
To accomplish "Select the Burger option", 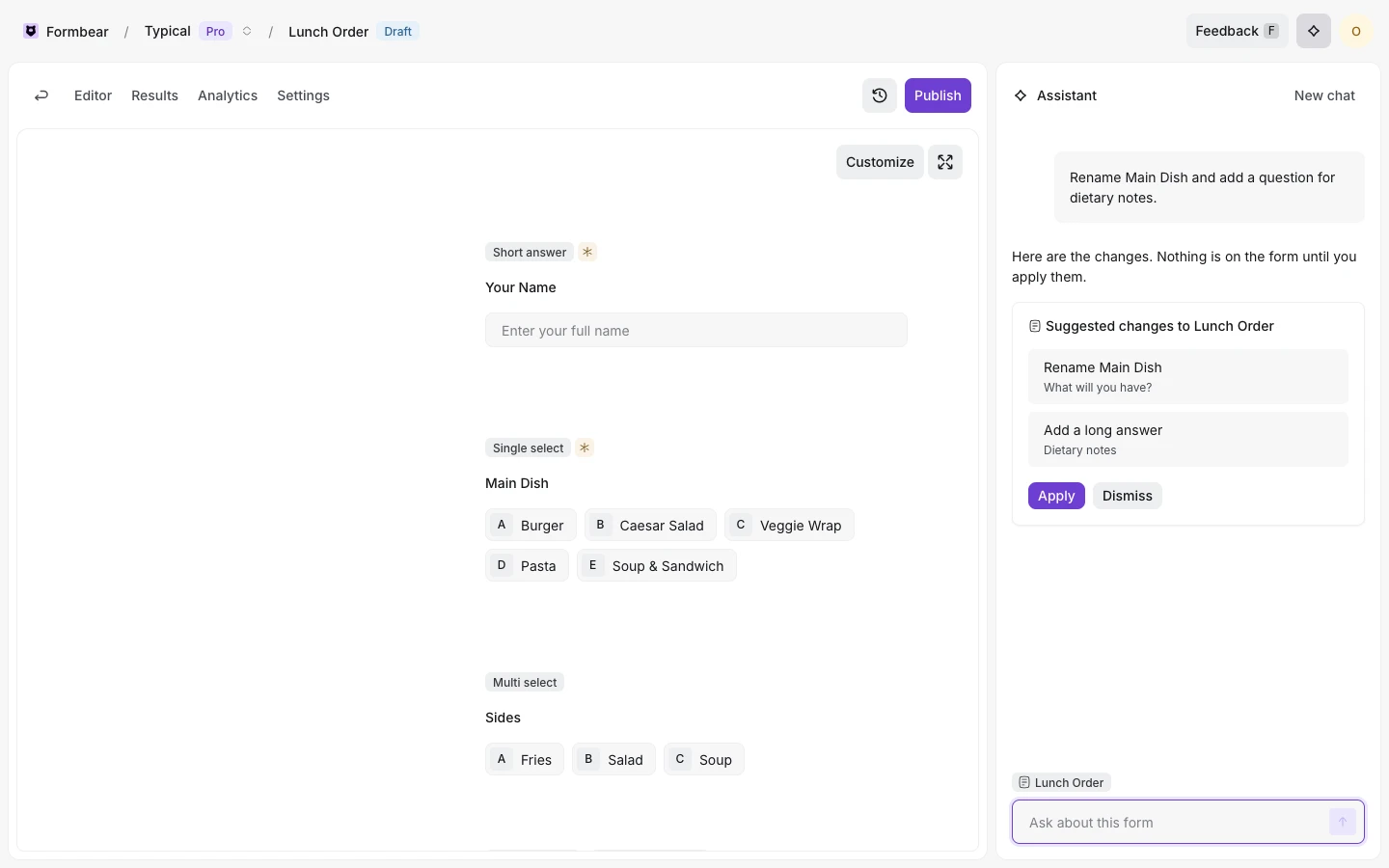I will (x=531, y=525).
